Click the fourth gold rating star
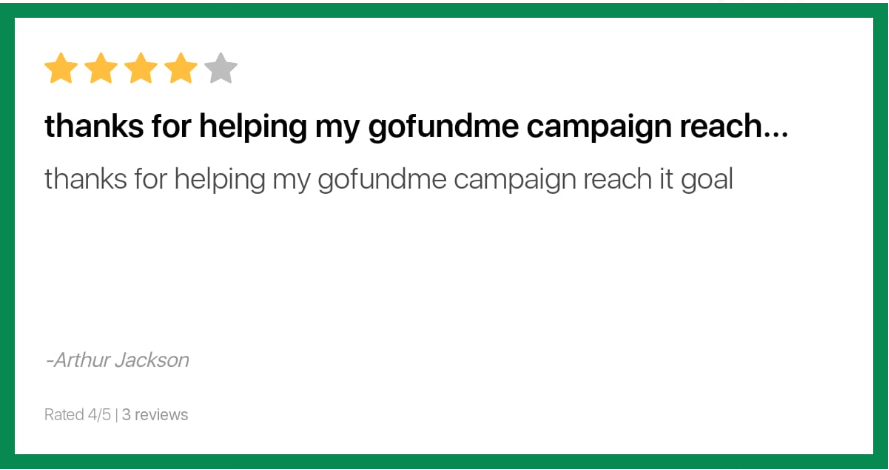This screenshot has width=889, height=470. [181, 69]
